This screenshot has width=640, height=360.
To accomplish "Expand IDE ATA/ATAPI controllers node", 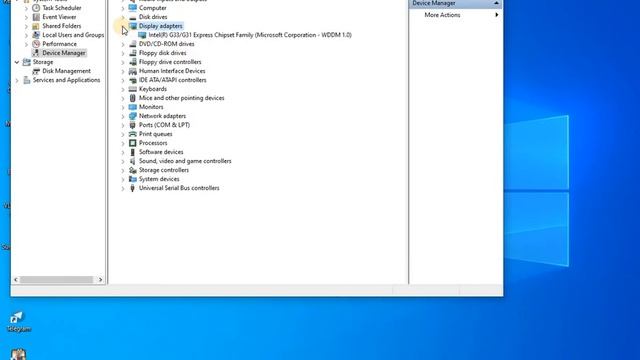I will 123,80.
